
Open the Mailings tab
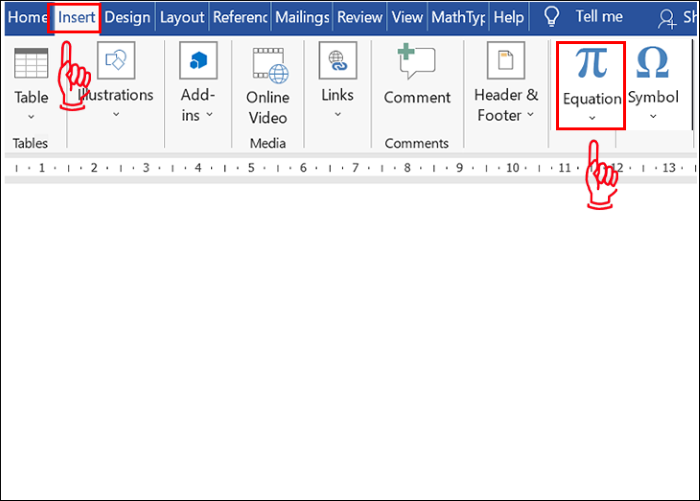point(301,17)
